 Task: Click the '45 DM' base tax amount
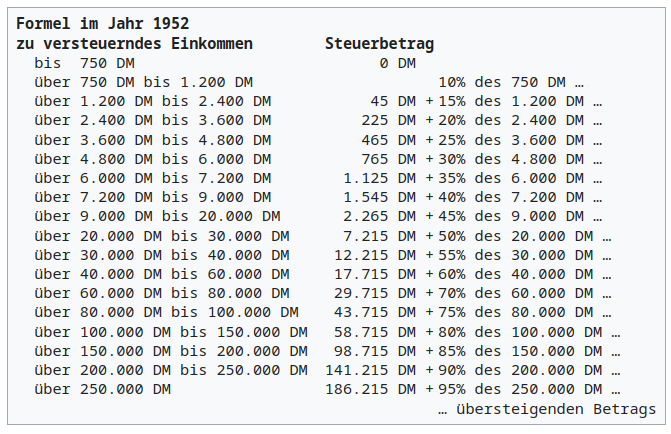393,101
